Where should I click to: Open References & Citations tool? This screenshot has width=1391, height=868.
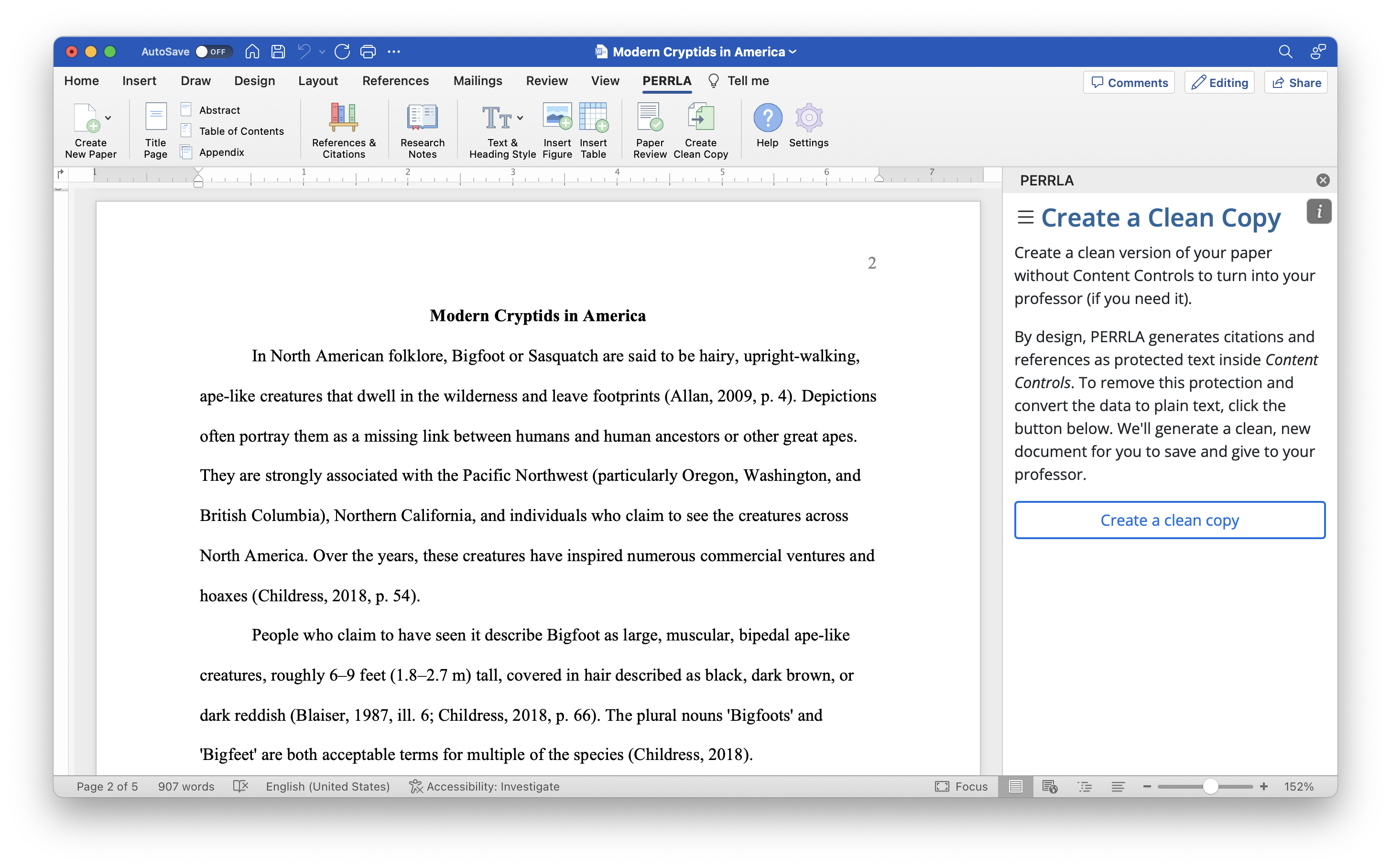343,130
